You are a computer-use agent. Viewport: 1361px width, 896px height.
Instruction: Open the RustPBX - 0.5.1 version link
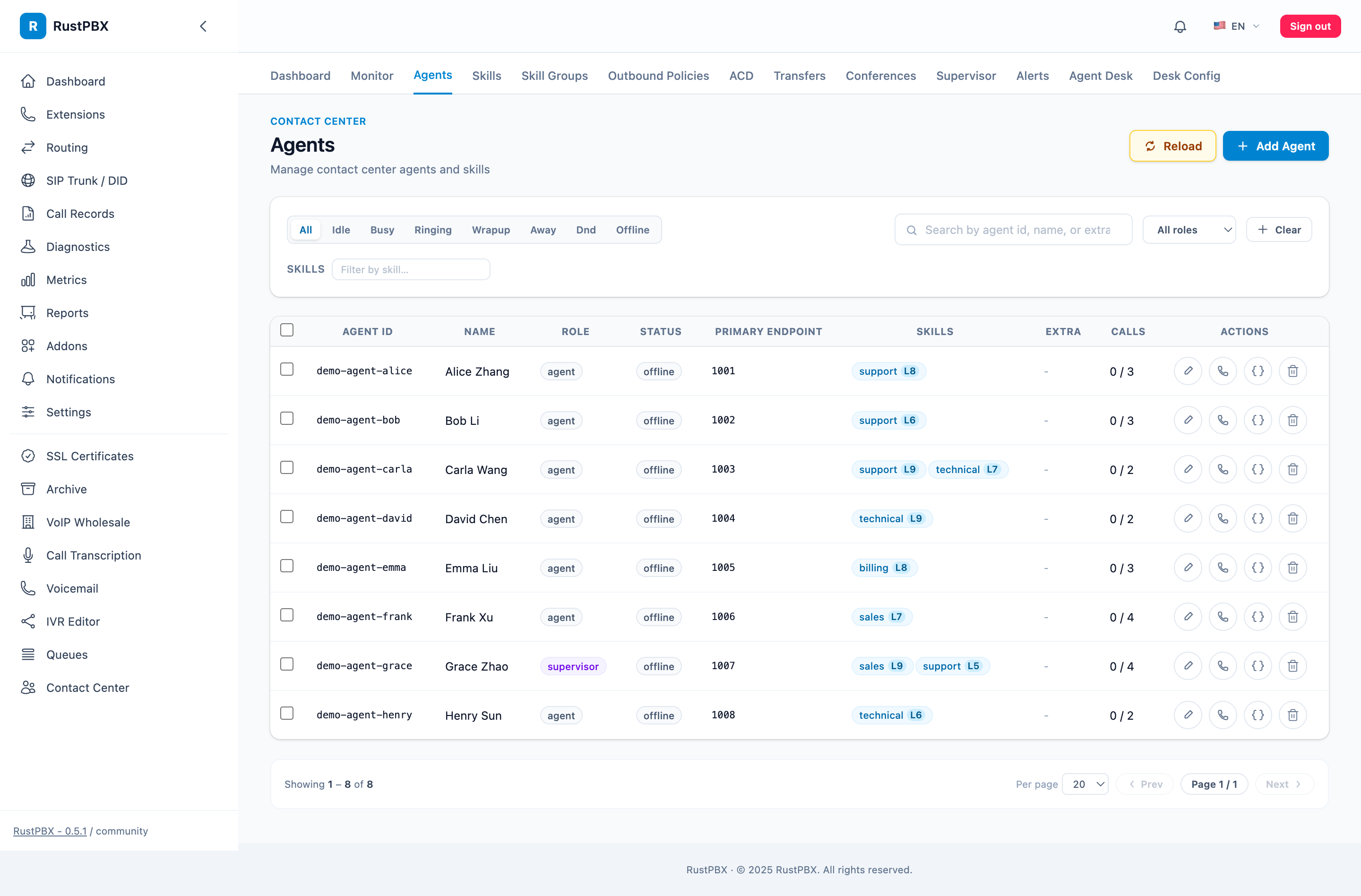50,831
